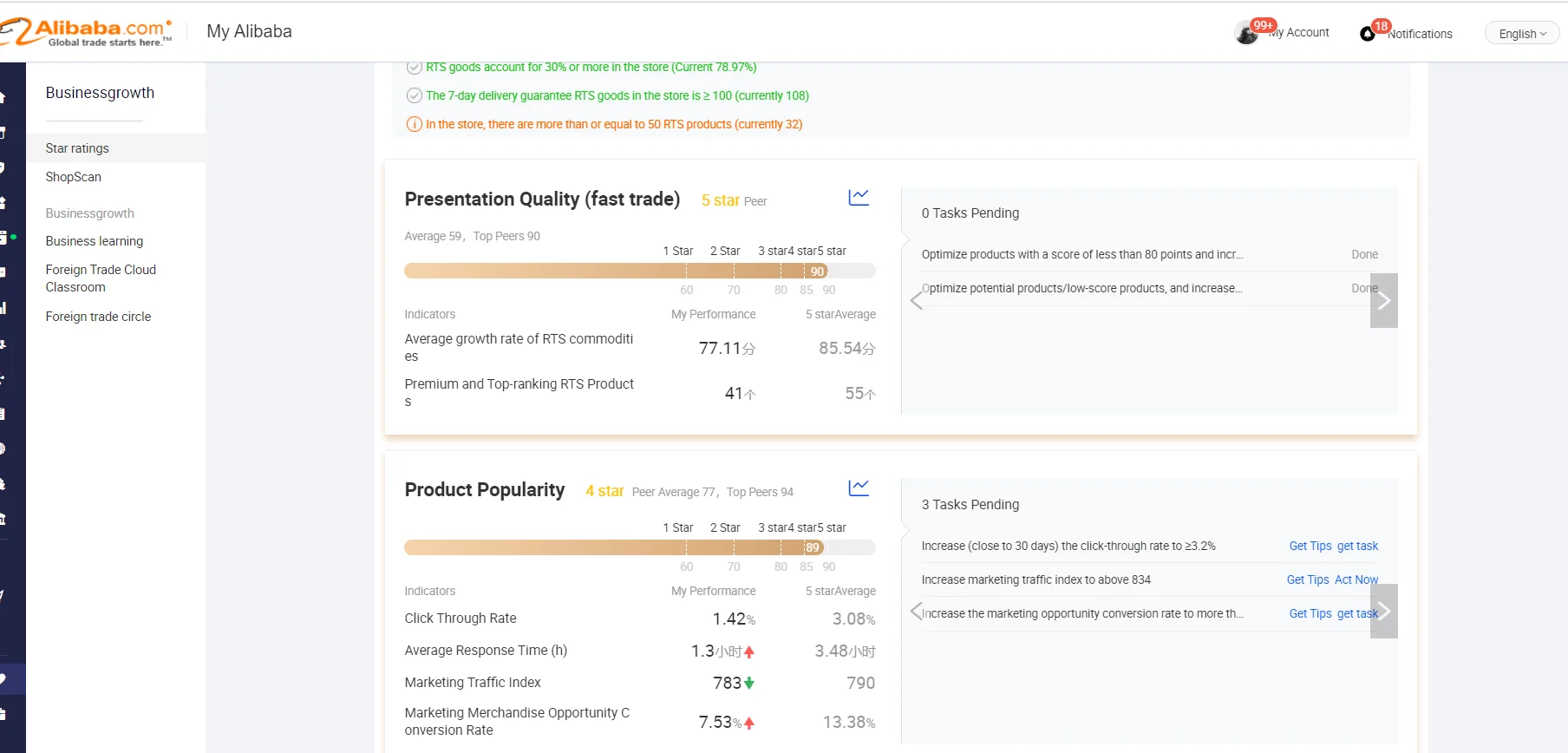Click the orange warning icon beside 50 RTS products
This screenshot has width=1568, height=753.
pos(415,124)
